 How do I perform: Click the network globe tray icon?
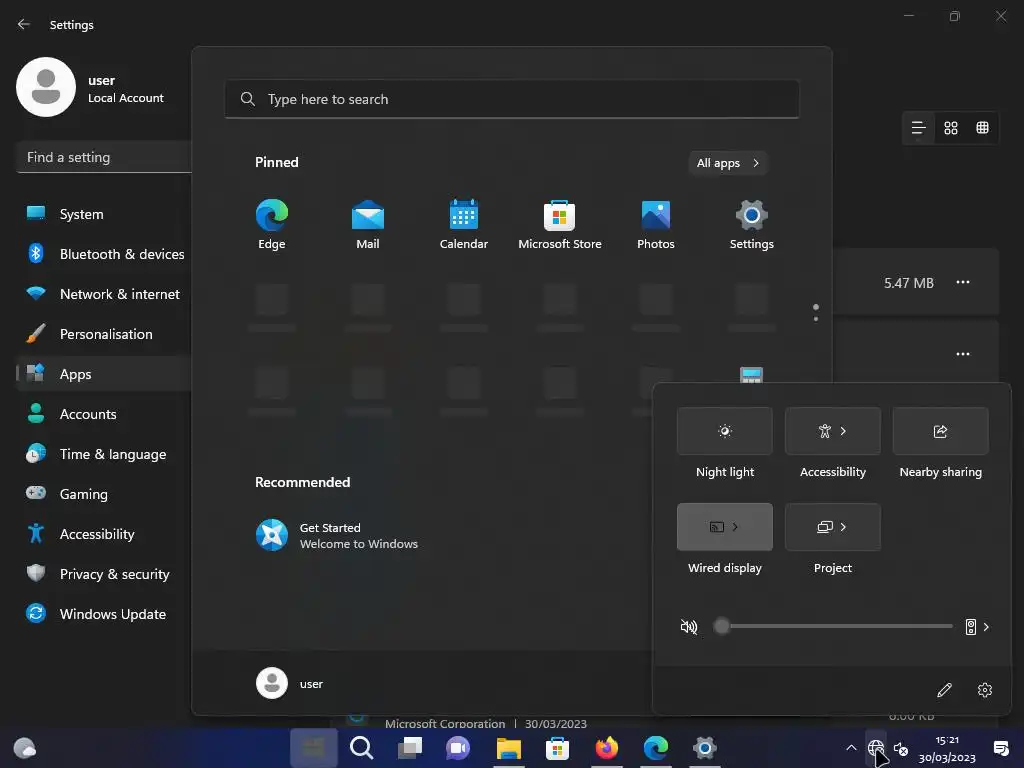pyautogui.click(x=876, y=748)
